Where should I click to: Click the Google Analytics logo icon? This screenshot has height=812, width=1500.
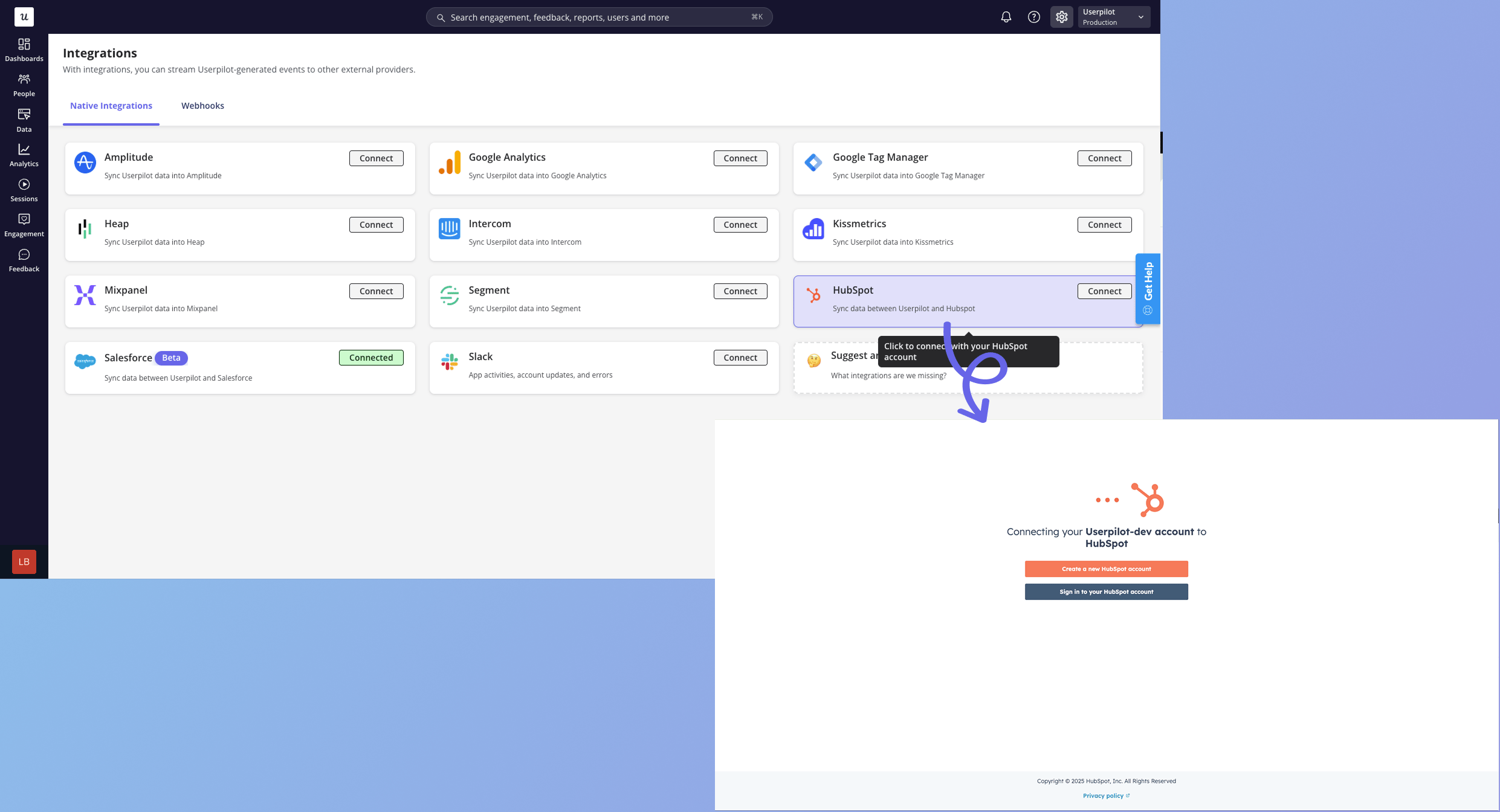point(450,163)
